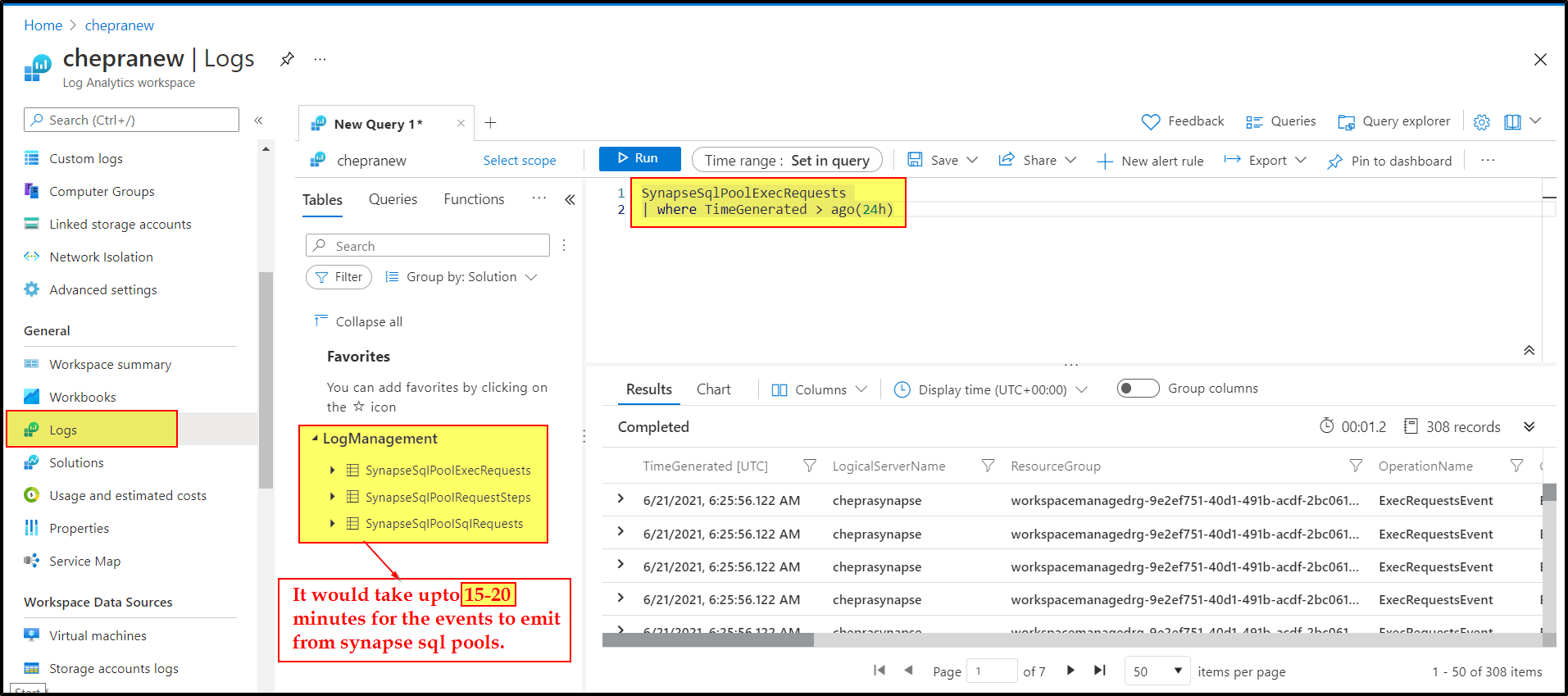
Task: Switch to the Chart tab
Action: (x=713, y=389)
